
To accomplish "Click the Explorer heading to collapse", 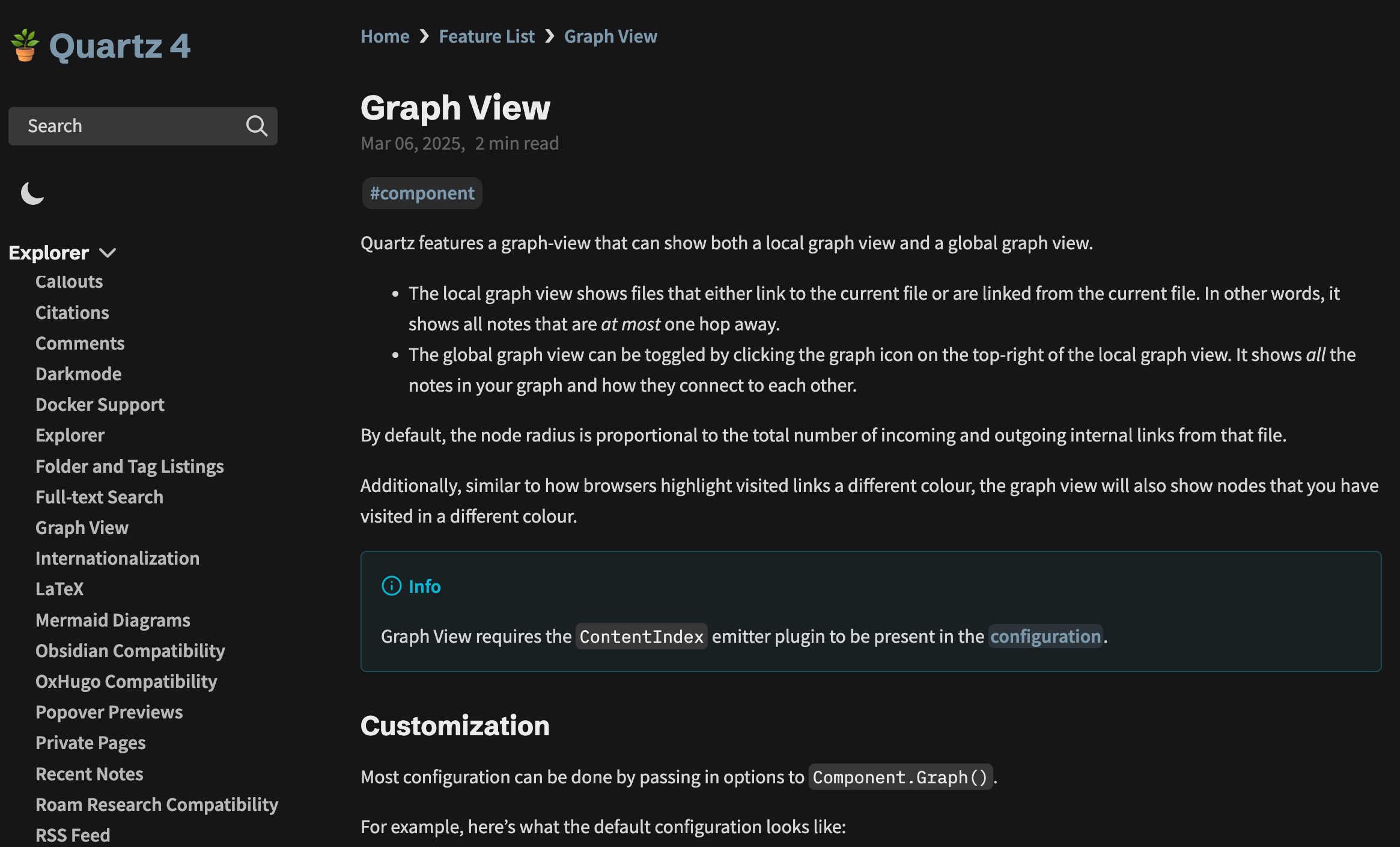I will pos(49,253).
